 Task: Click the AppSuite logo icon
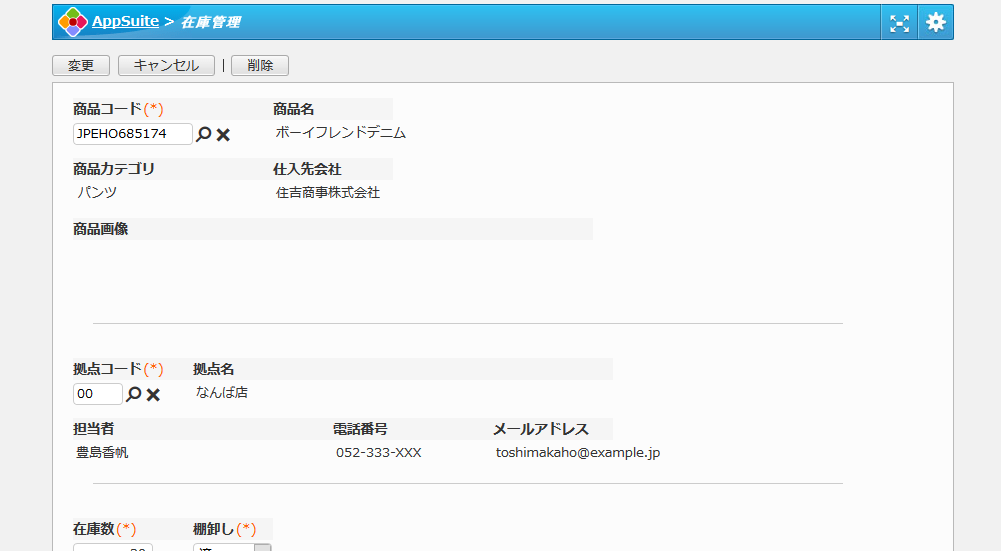click(72, 21)
